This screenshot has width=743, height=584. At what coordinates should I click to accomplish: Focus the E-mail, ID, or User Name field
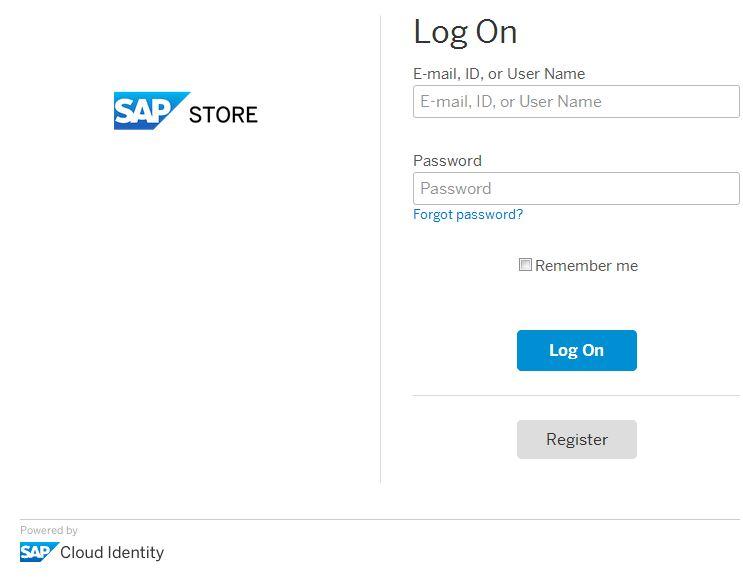(576, 102)
